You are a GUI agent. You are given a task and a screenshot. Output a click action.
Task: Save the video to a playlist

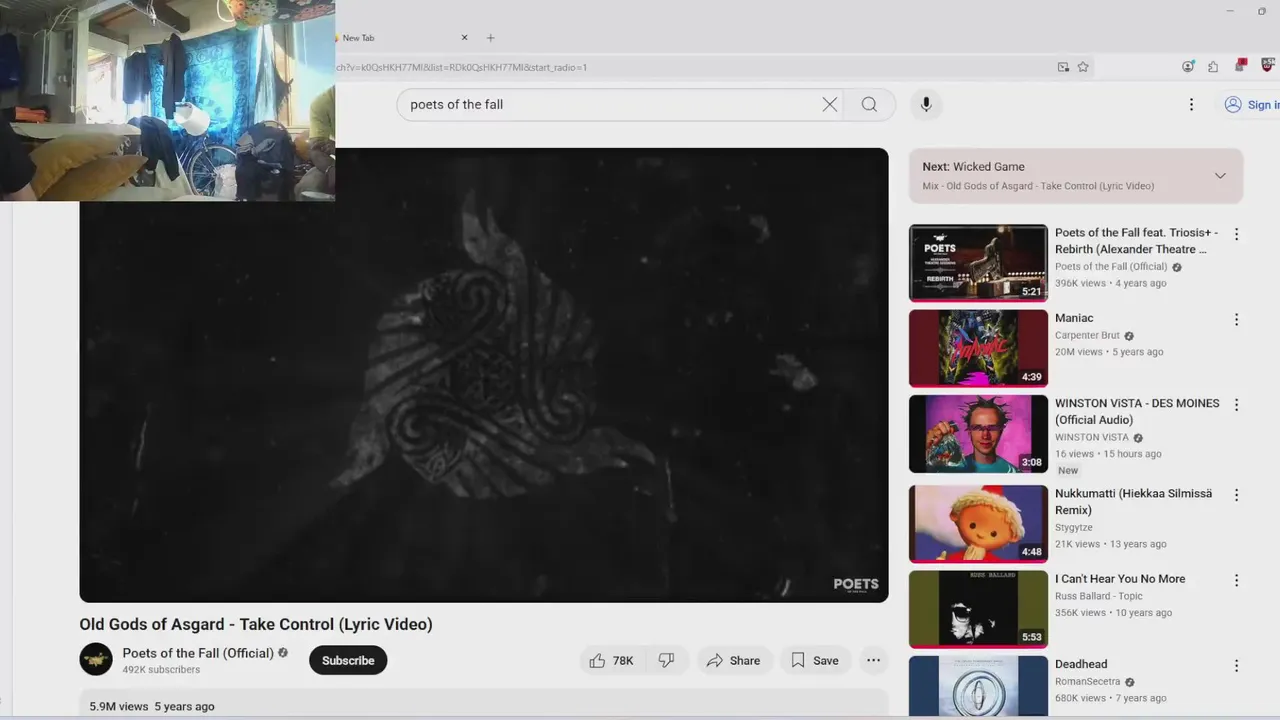[815, 660]
